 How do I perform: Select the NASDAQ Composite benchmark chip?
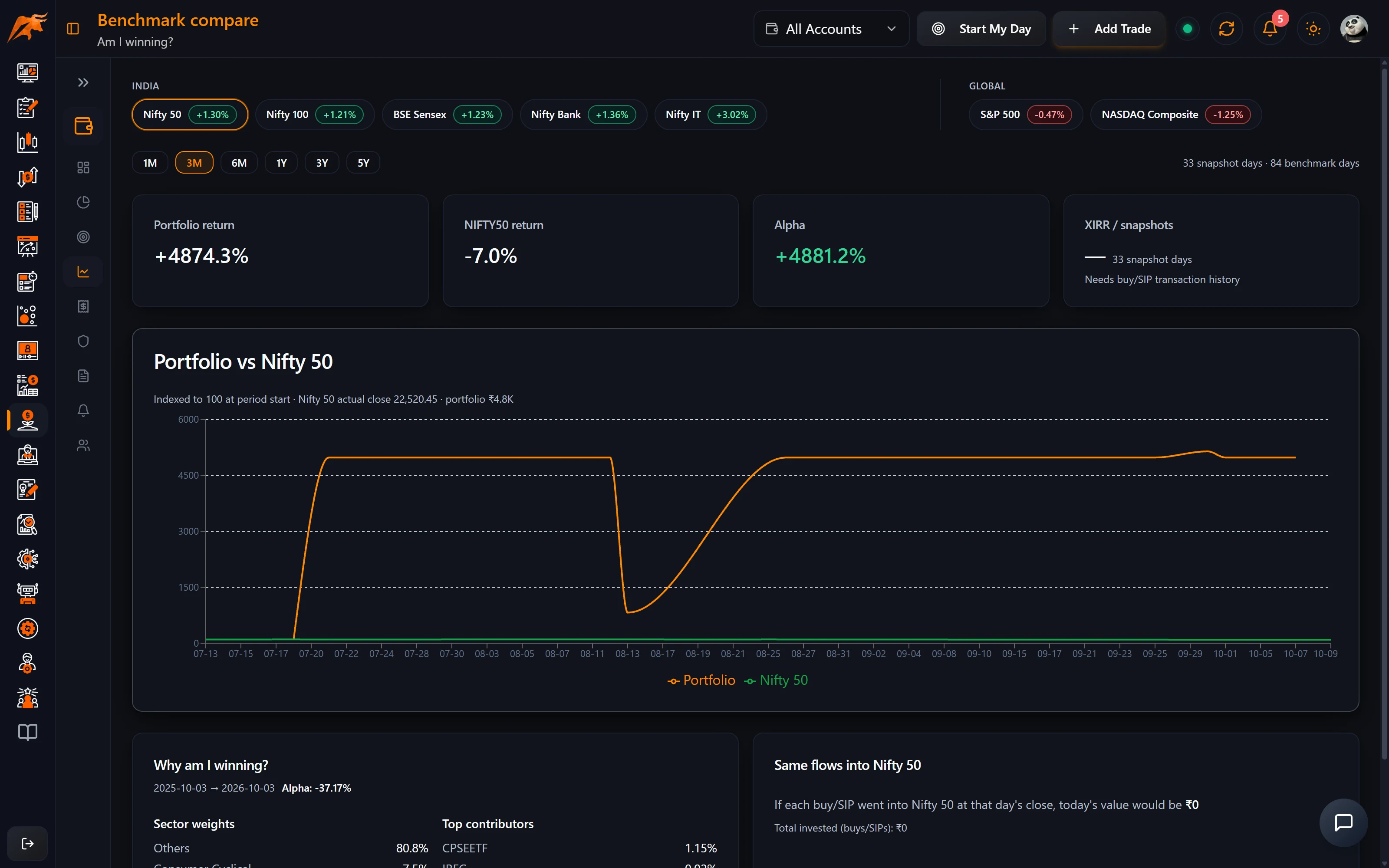coord(1175,115)
